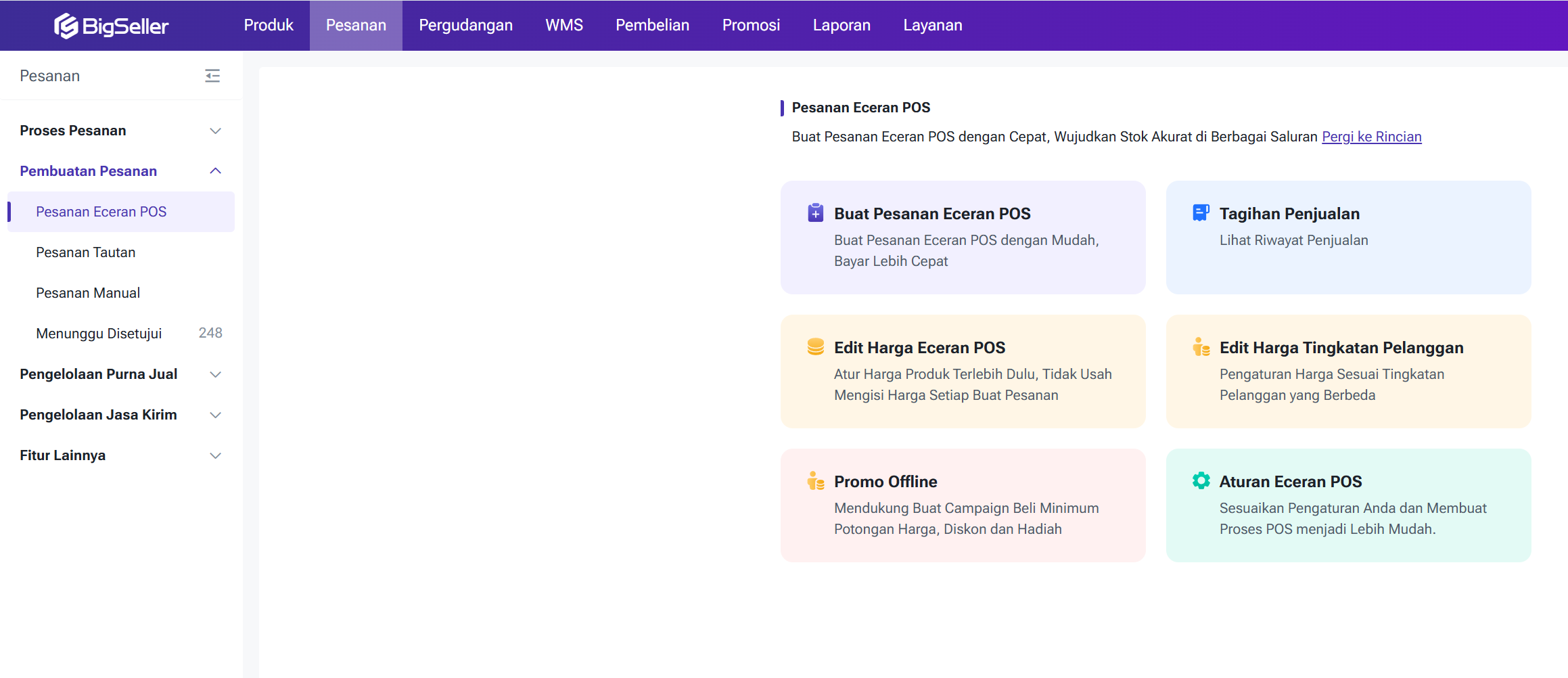Image resolution: width=1568 pixels, height=678 pixels.
Task: Click the customer tier icon for Edit Harga Tingkatan Pelanggan
Action: pos(1201,347)
